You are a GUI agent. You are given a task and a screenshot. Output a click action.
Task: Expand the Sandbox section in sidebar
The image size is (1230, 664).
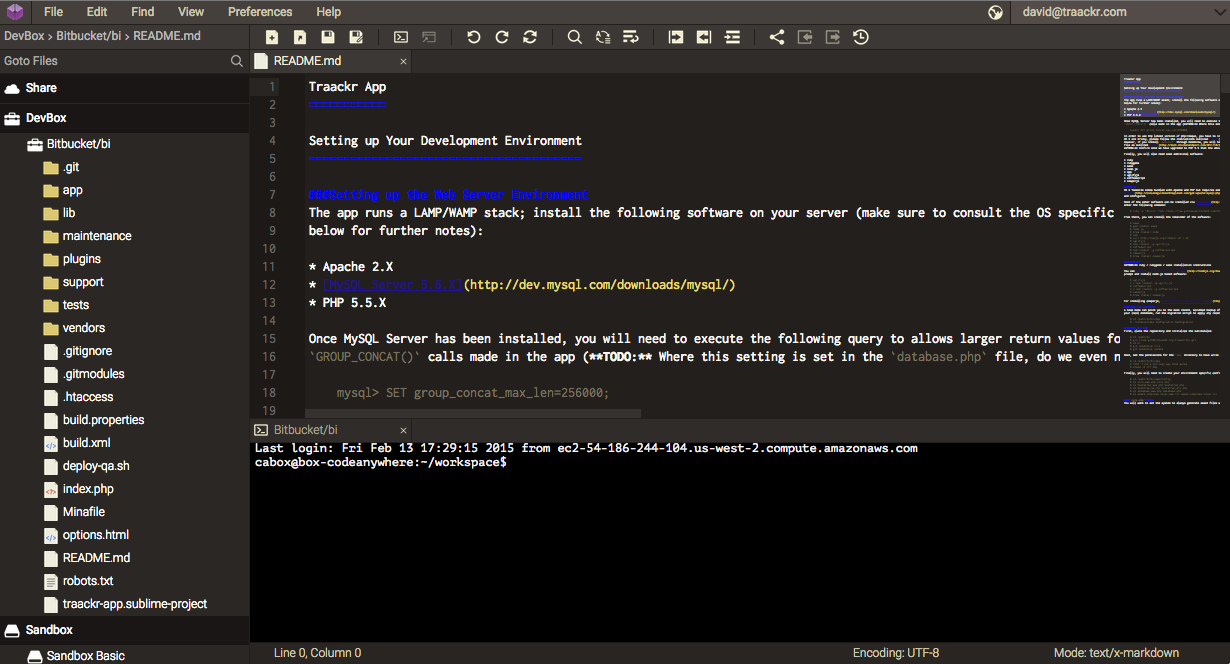pyautogui.click(x=124, y=630)
